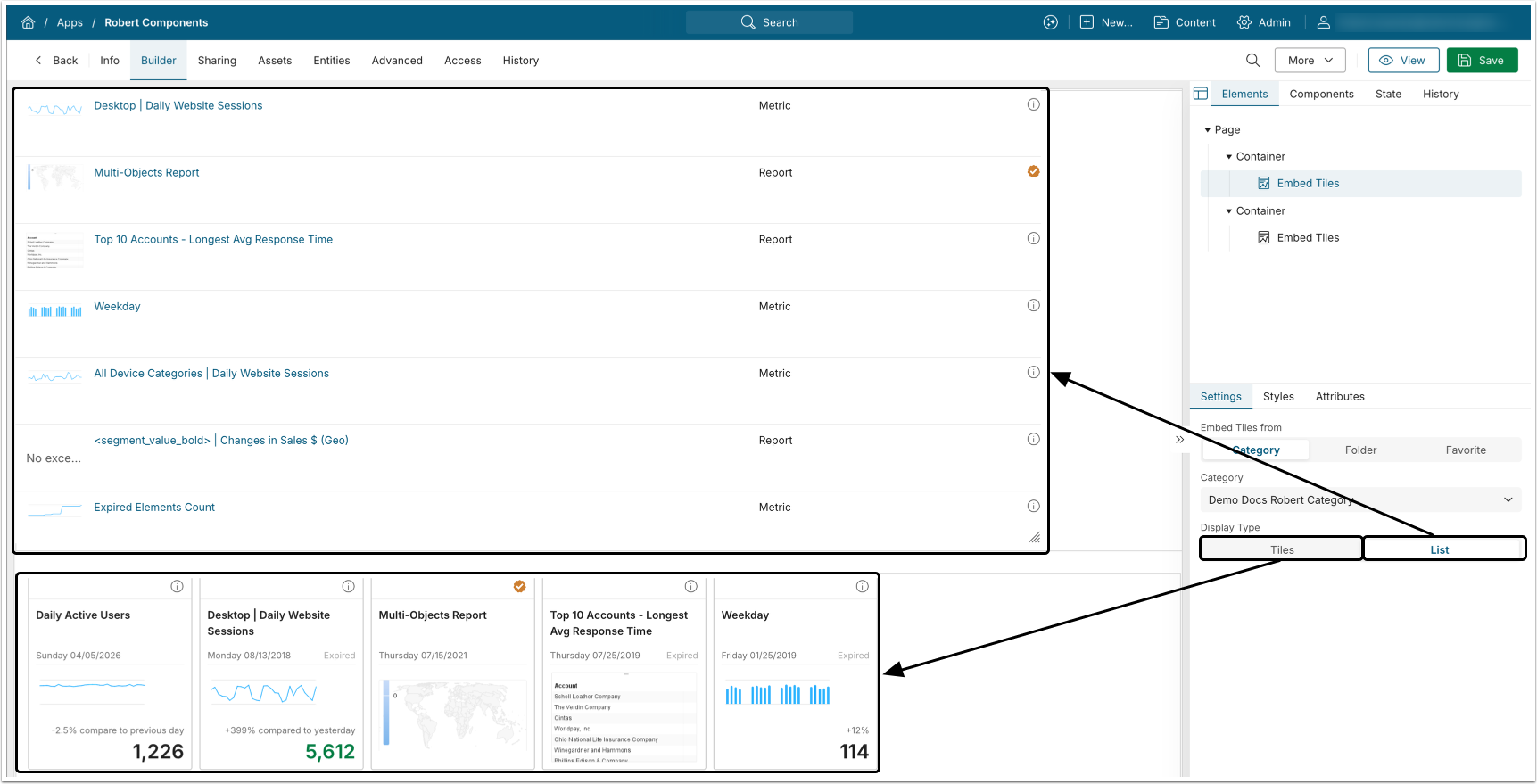Screen dimensions: 1537x784
Task: Open the user profile icon
Action: point(1324,22)
